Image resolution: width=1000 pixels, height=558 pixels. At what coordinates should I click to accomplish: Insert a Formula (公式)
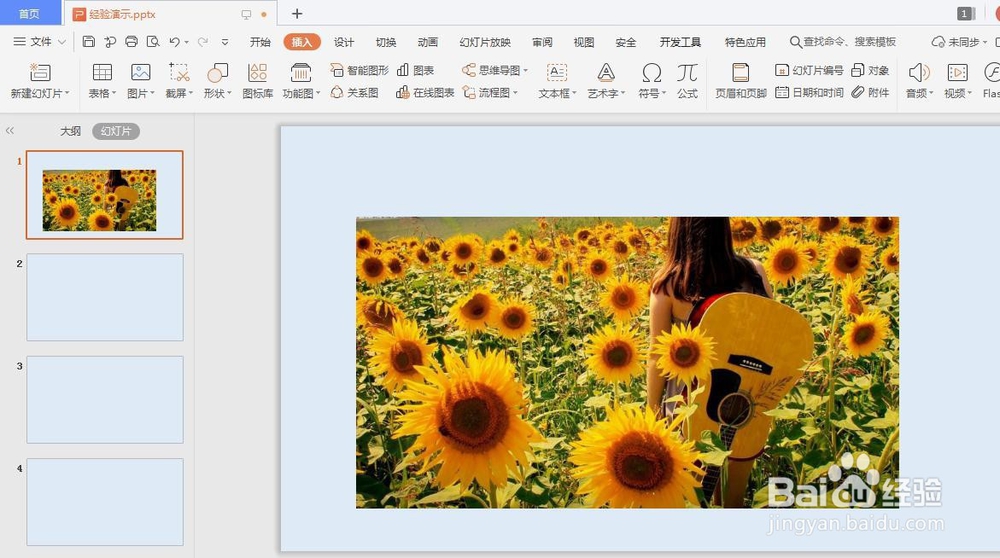(688, 80)
